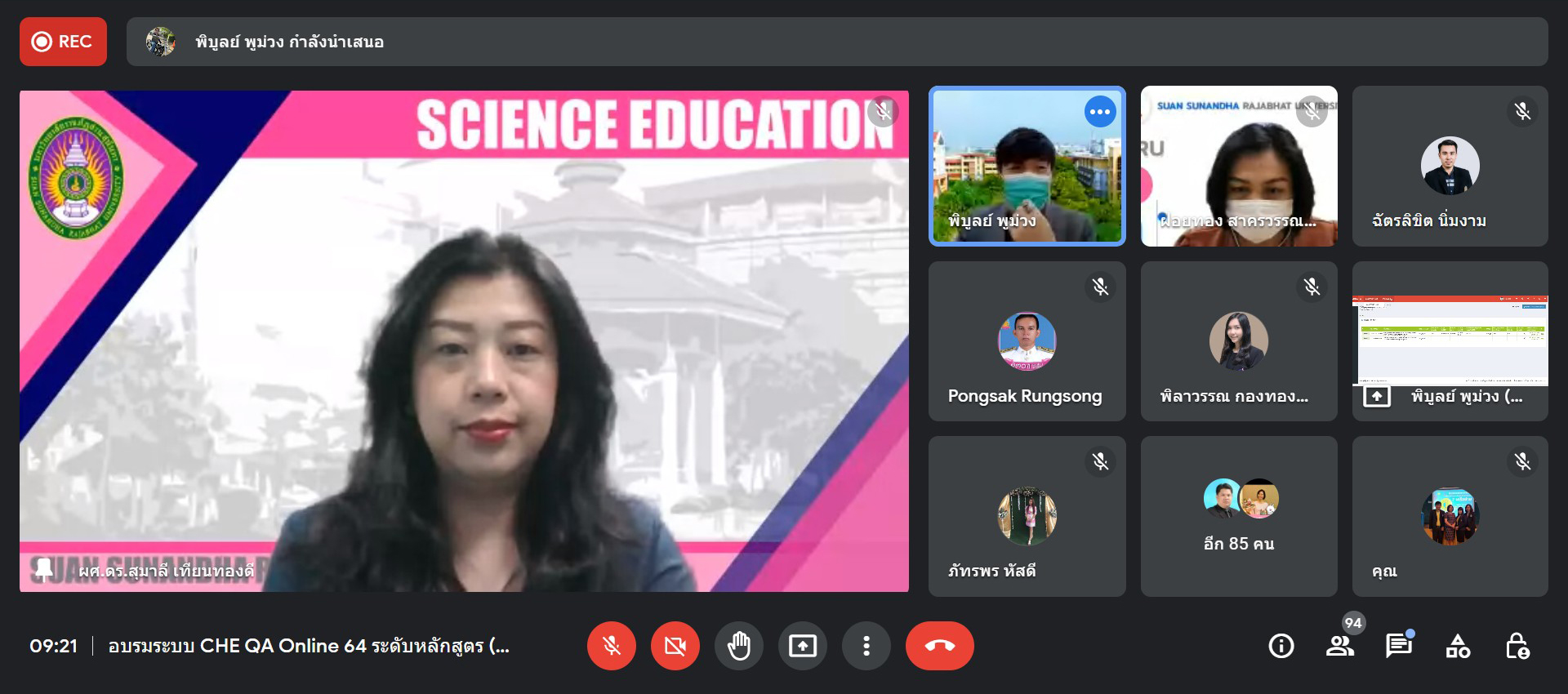This screenshot has height=694, width=1568.
Task: Open meeting details info icon
Action: pyautogui.click(x=1281, y=646)
